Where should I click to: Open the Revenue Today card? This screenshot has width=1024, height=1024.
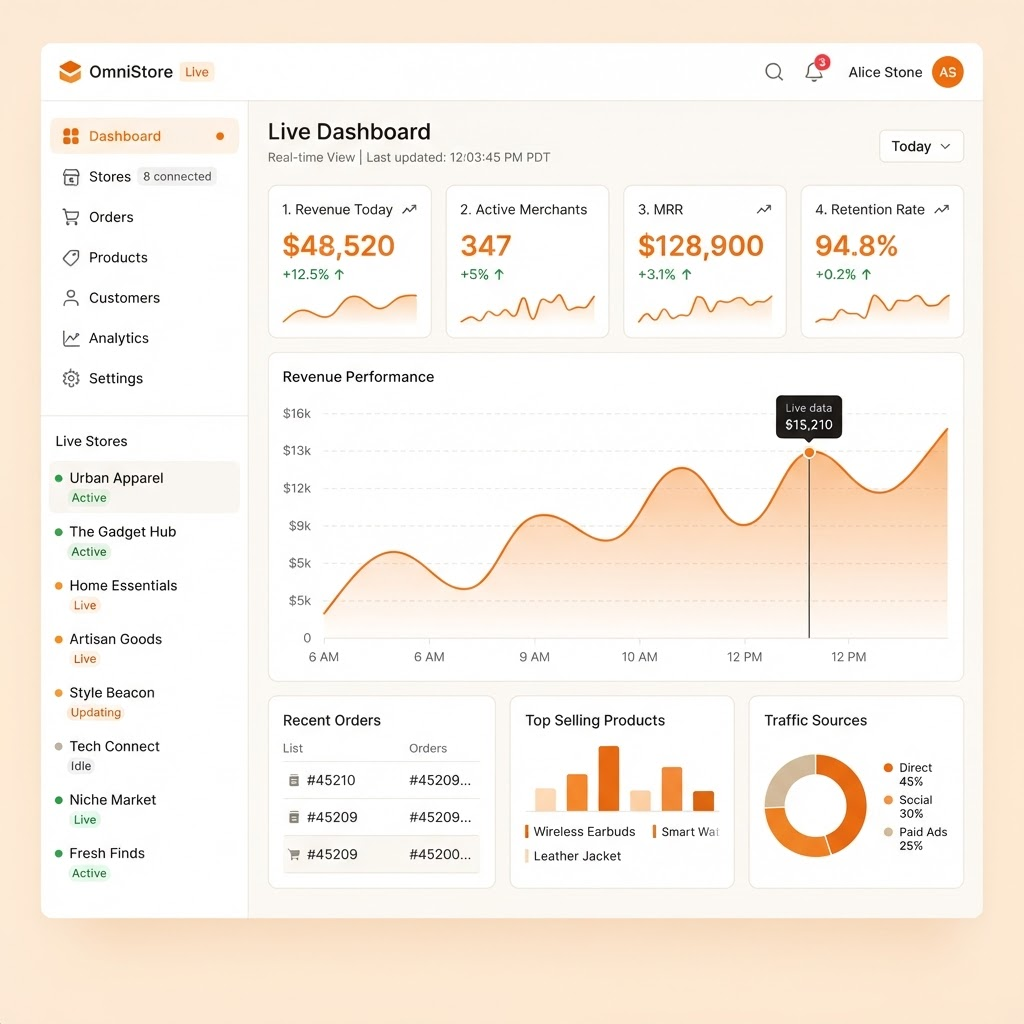[x=349, y=261]
